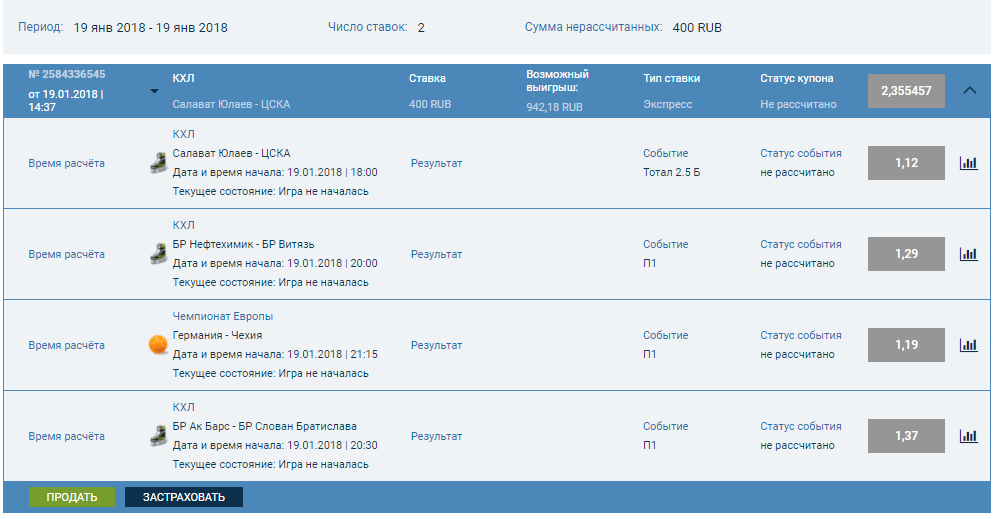The image size is (997, 519).
Task: Click match name Германия - Чехия
Action: [x=217, y=335]
